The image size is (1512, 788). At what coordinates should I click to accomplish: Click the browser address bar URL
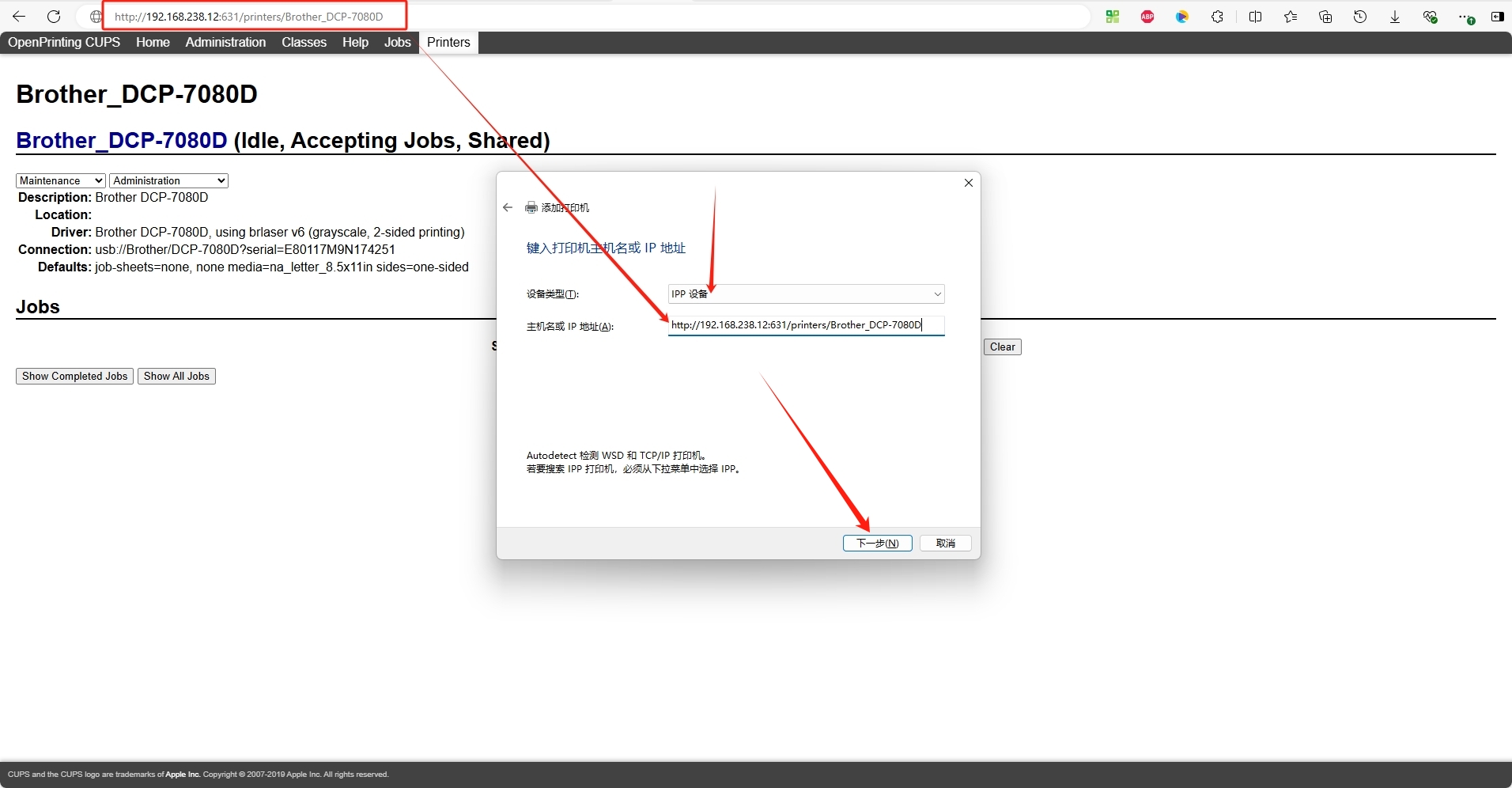point(248,17)
